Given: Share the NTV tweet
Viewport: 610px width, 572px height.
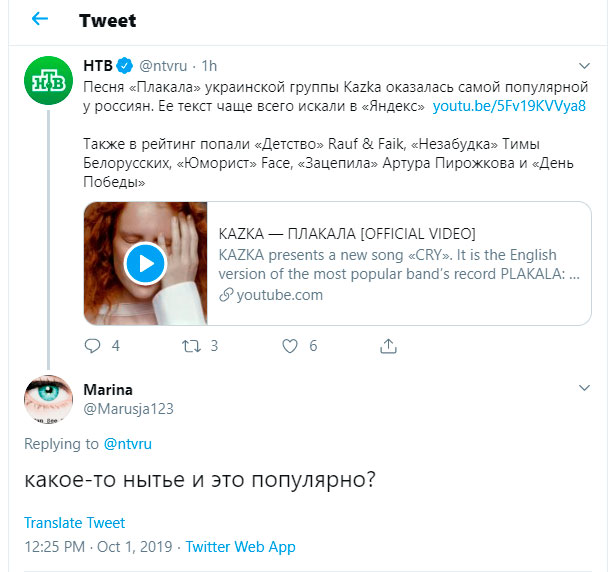Looking at the screenshot, I should pyautogui.click(x=388, y=346).
